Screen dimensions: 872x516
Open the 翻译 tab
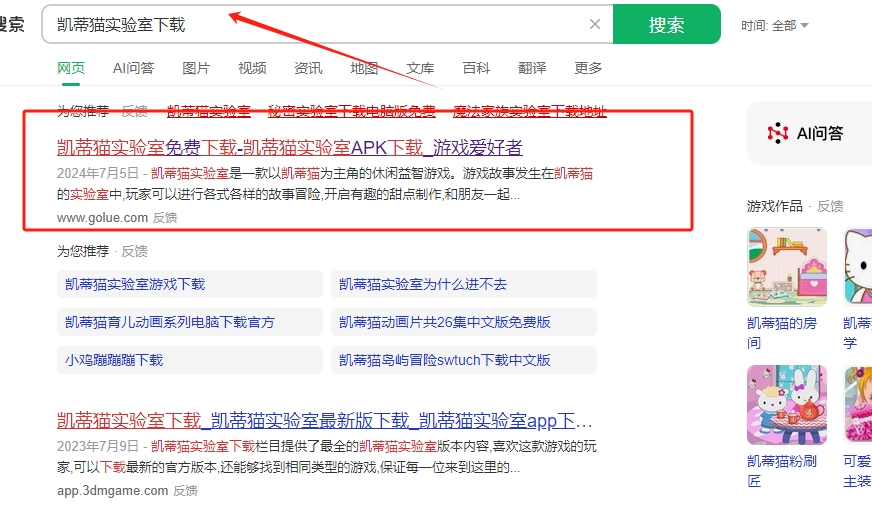pos(532,68)
